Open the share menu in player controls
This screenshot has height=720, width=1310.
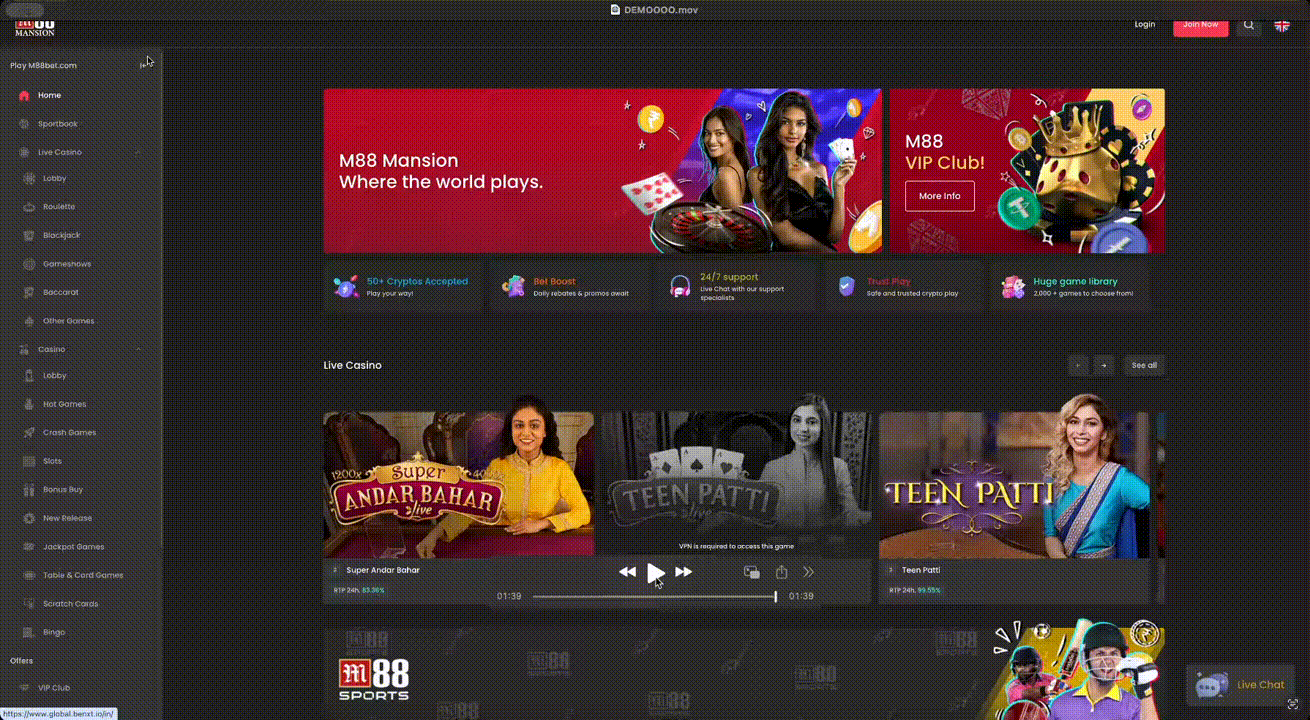click(782, 572)
